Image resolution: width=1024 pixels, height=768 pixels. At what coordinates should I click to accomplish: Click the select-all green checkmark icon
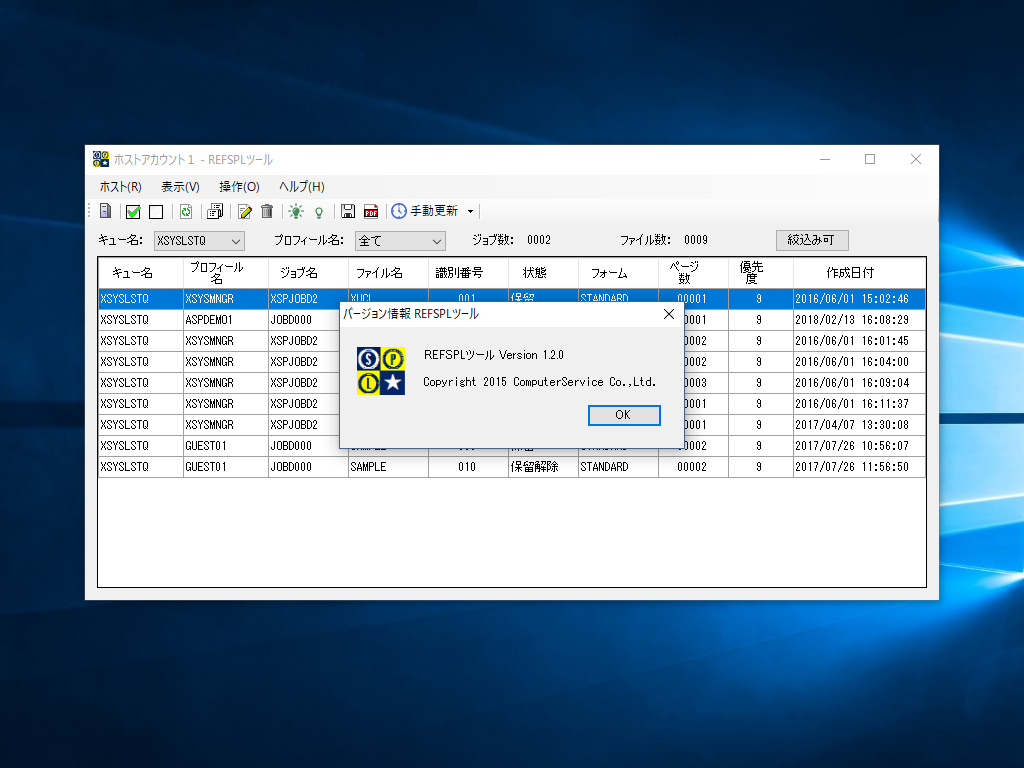pyautogui.click(x=133, y=212)
